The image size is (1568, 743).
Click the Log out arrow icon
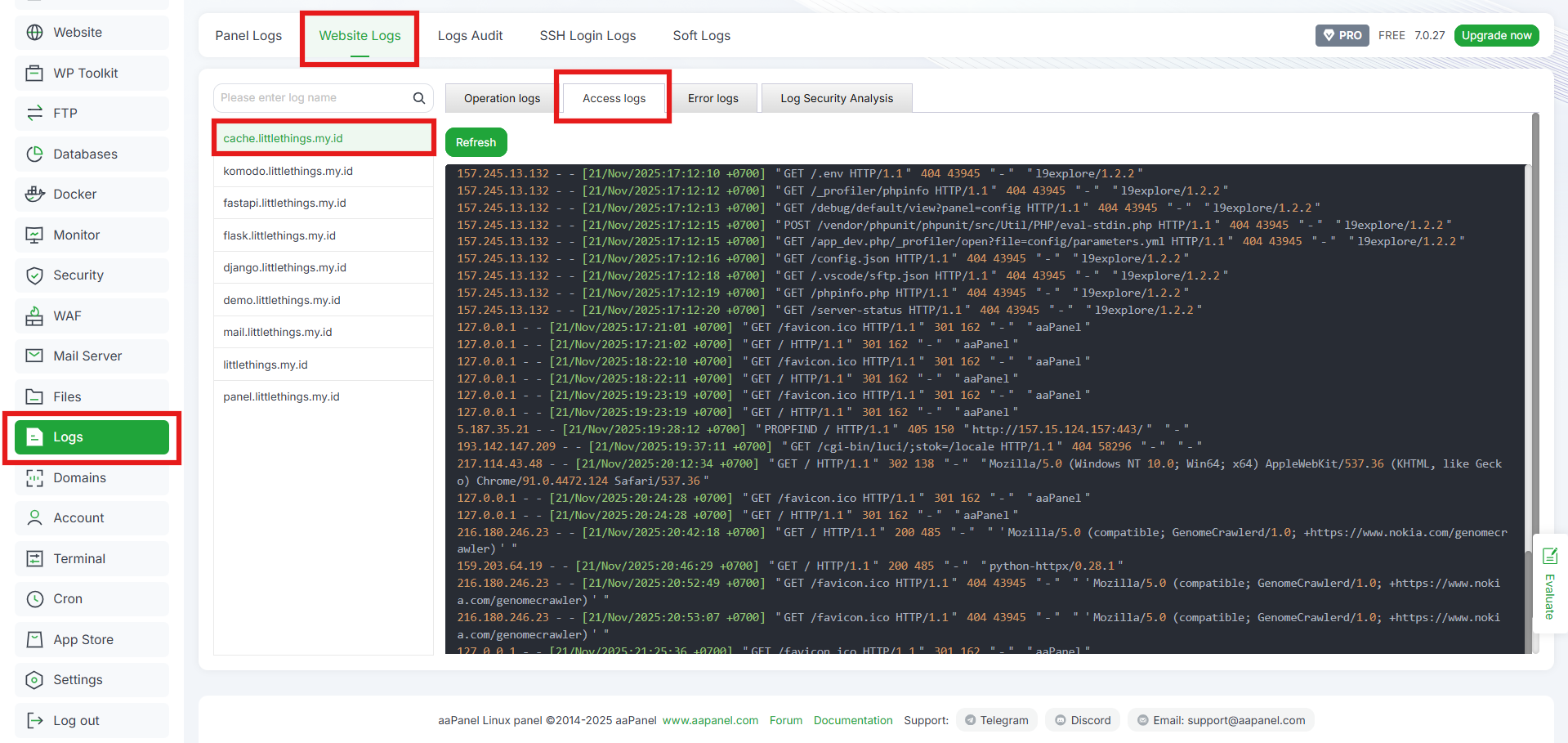tap(34, 720)
